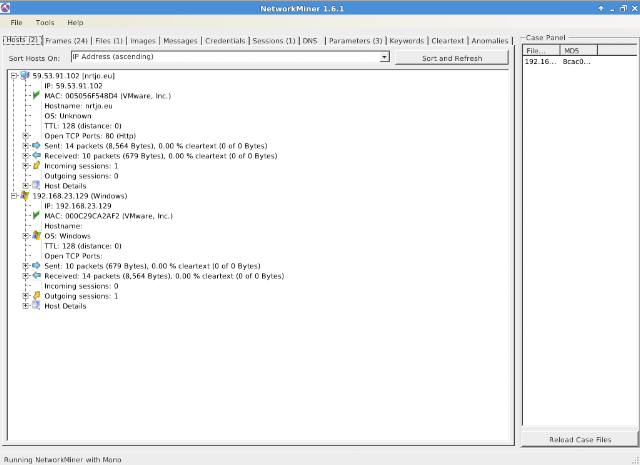Click the 8cac0... MD5 cell
The image size is (640, 465).
576,61
